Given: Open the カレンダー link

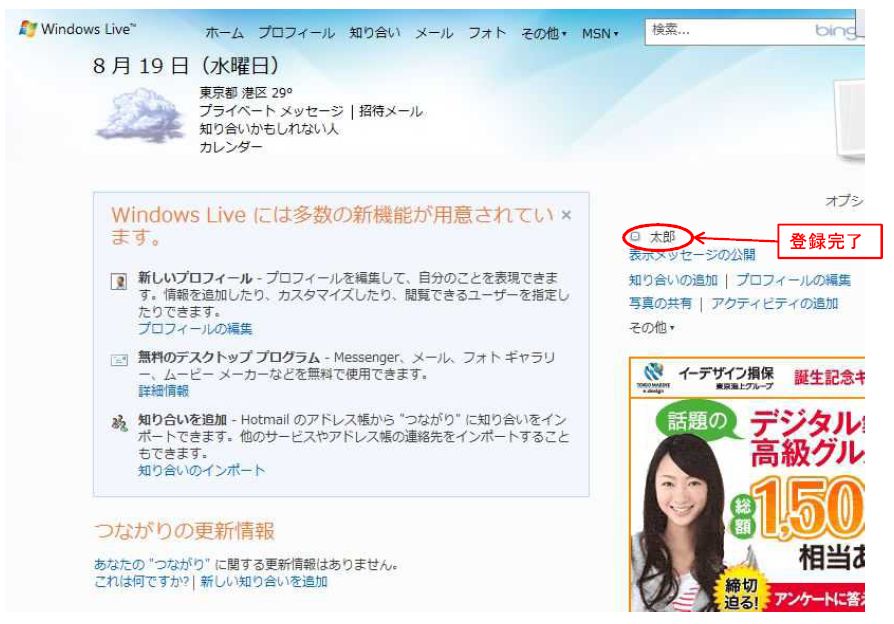Looking at the screenshot, I should coord(231,147).
